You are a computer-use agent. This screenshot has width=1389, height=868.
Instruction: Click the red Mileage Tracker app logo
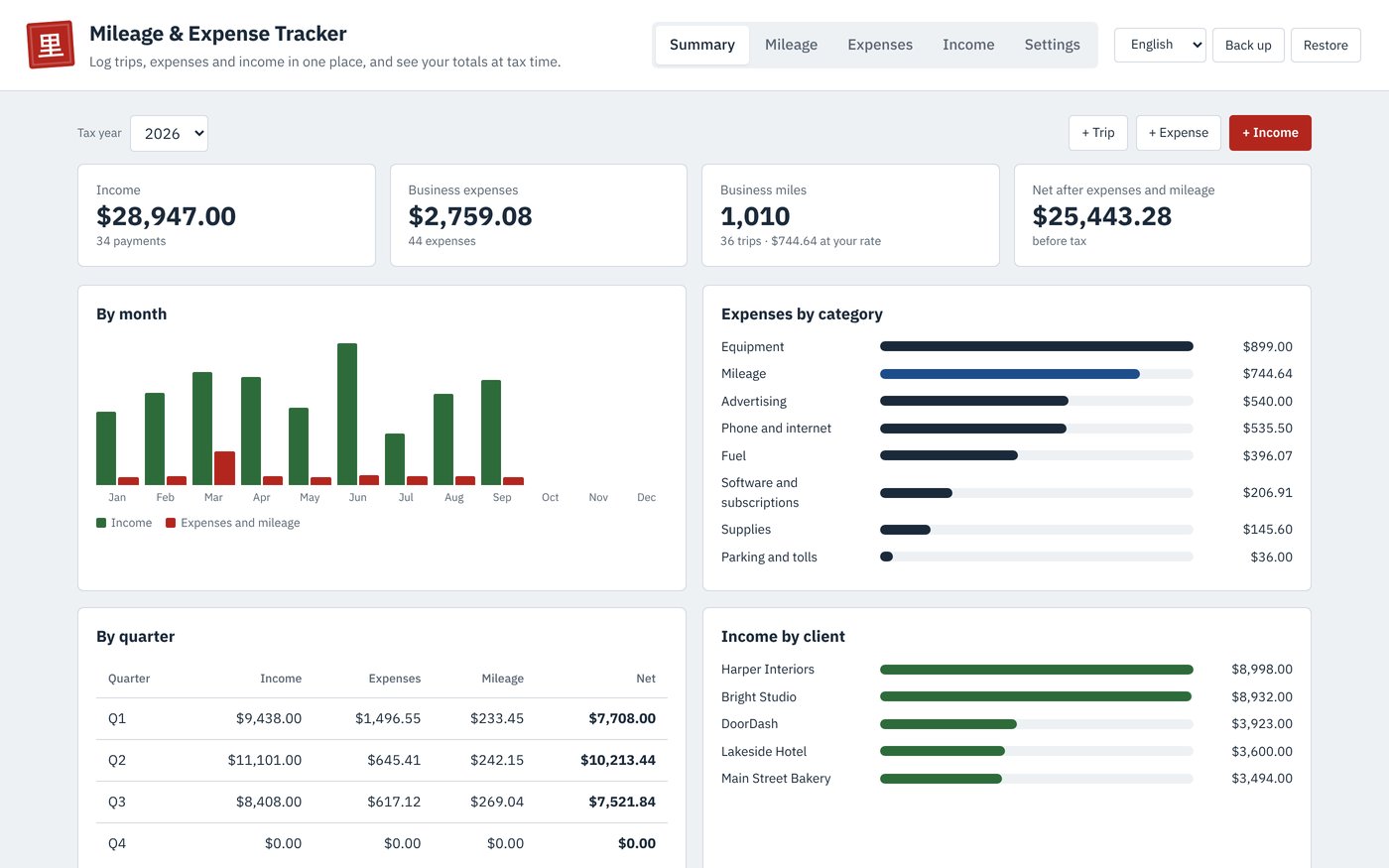click(x=51, y=45)
